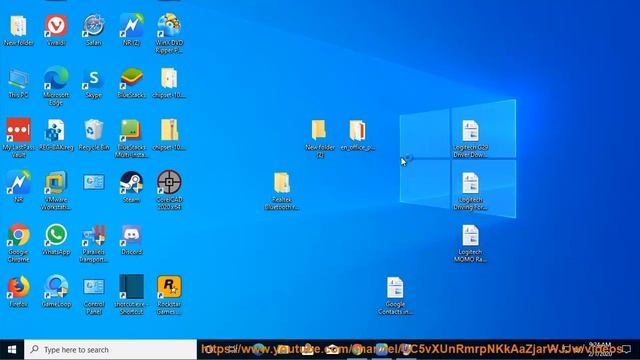This screenshot has height=360, width=640.
Task: Select the unlabeled icon left of Steam
Action: point(94,183)
